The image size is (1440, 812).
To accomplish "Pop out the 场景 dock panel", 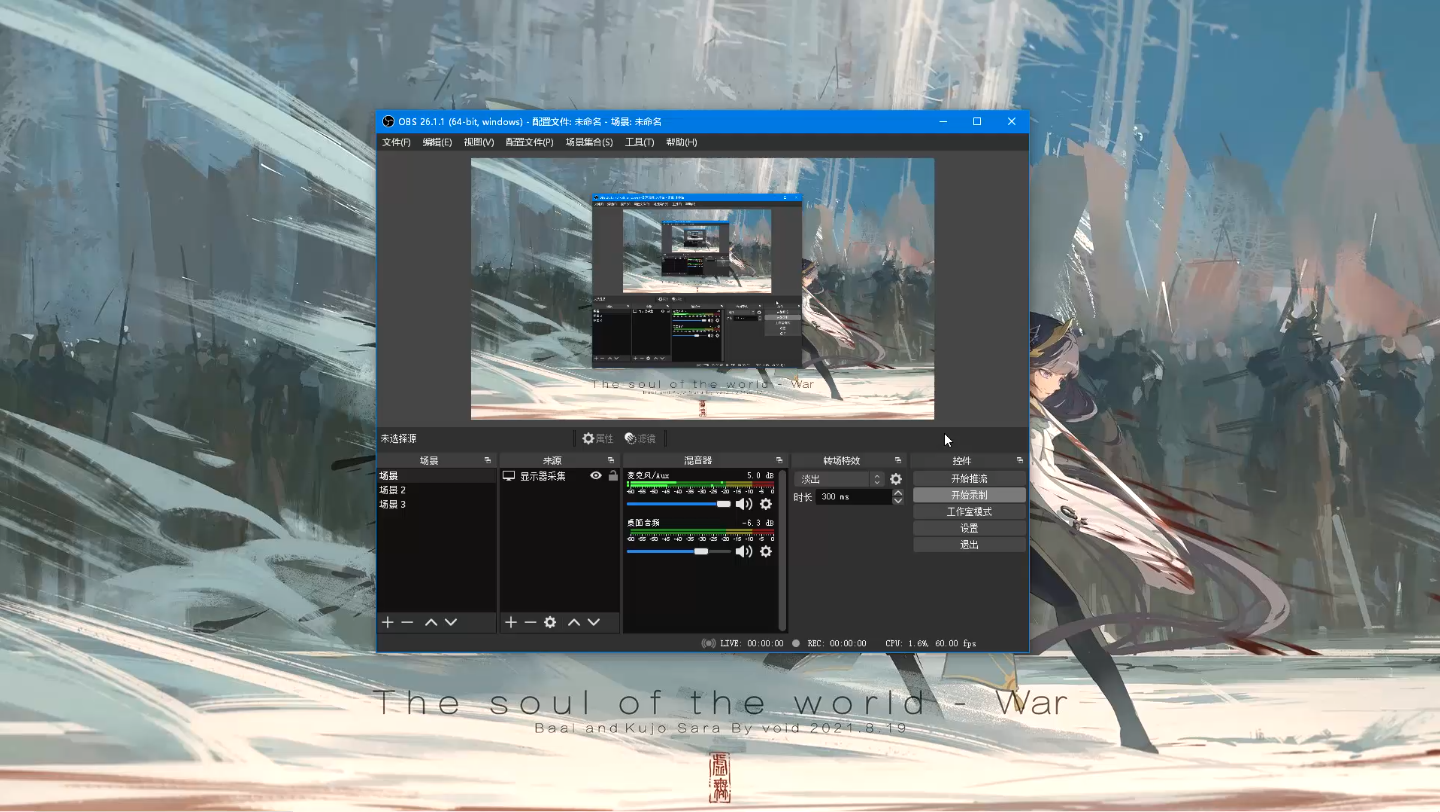I will click(x=488, y=460).
